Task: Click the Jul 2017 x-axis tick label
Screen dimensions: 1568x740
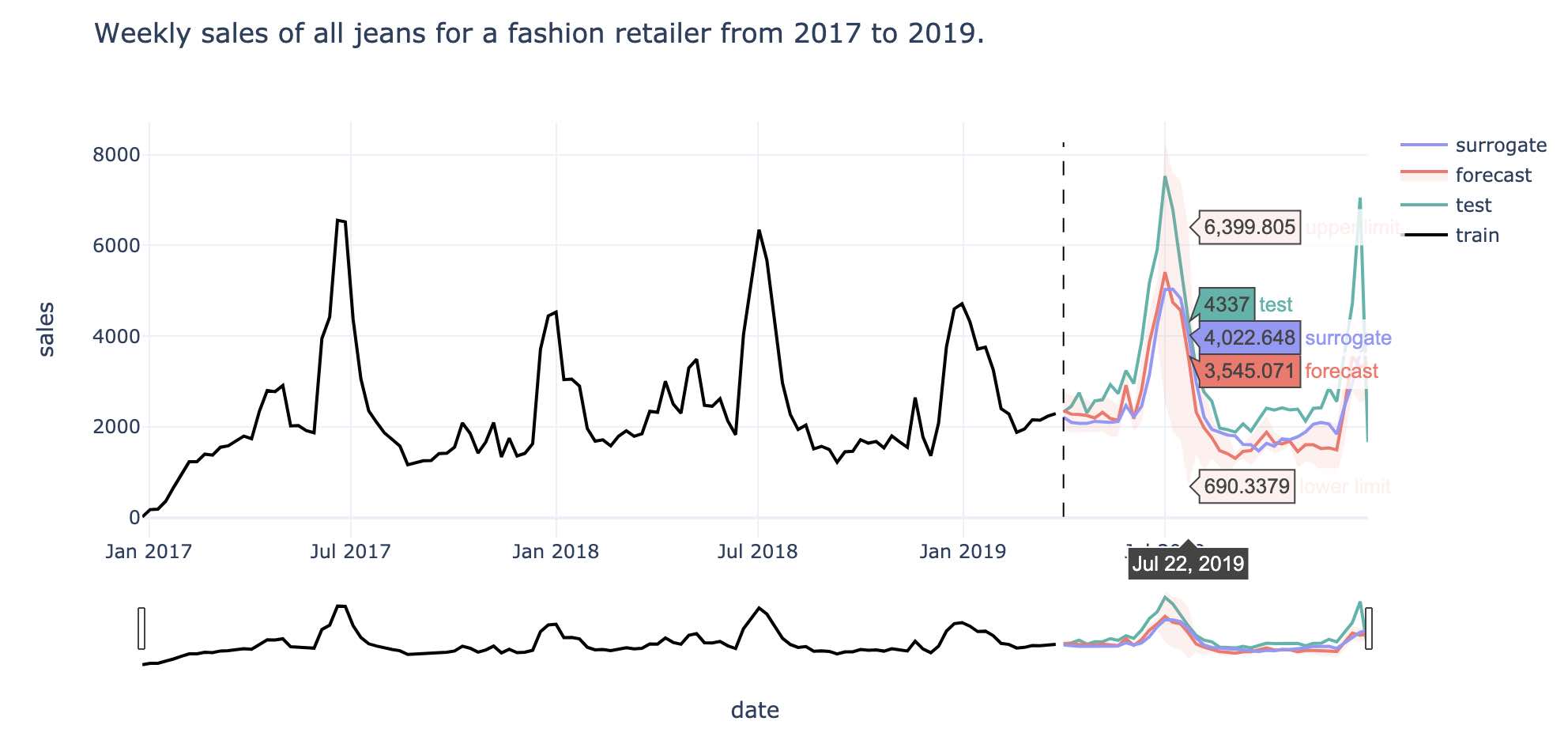Action: 350,552
